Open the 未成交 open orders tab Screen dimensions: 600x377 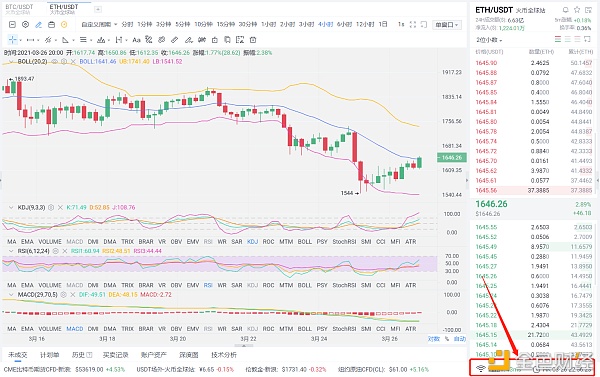click(x=18, y=355)
